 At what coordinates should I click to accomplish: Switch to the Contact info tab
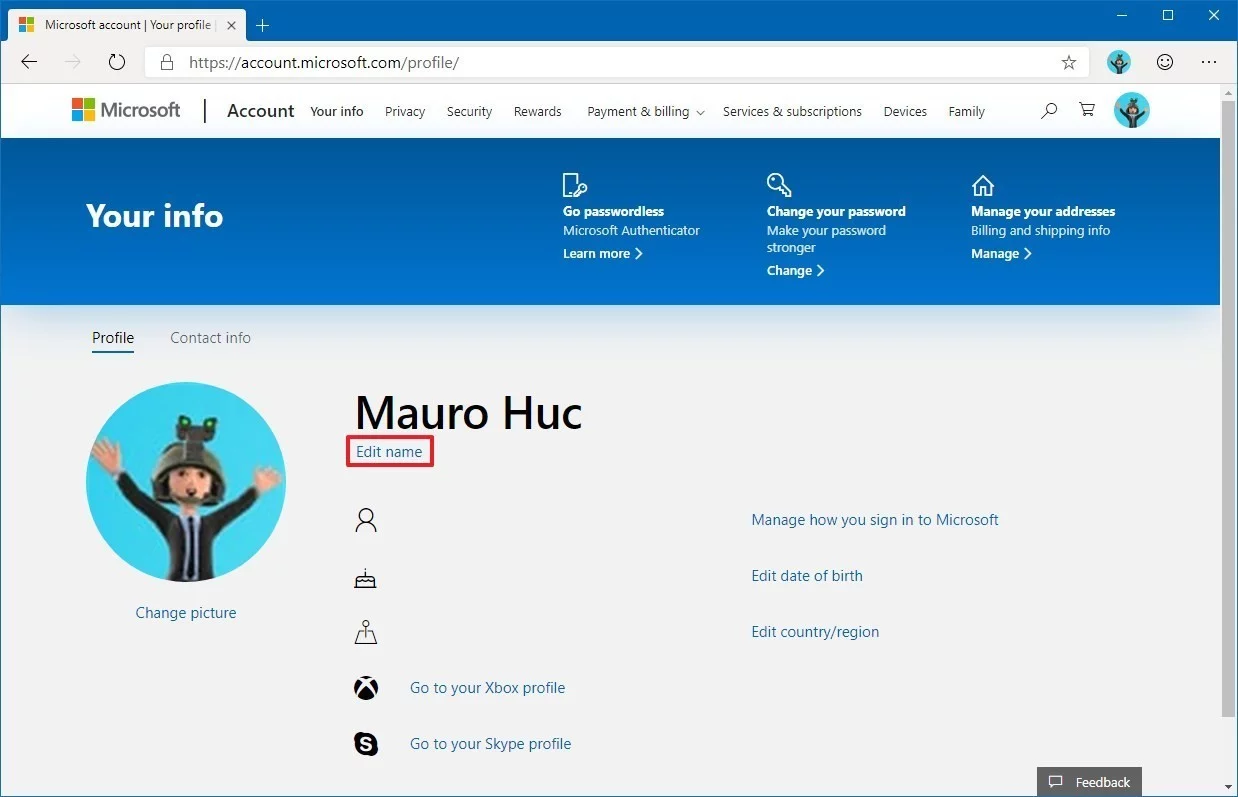(210, 338)
